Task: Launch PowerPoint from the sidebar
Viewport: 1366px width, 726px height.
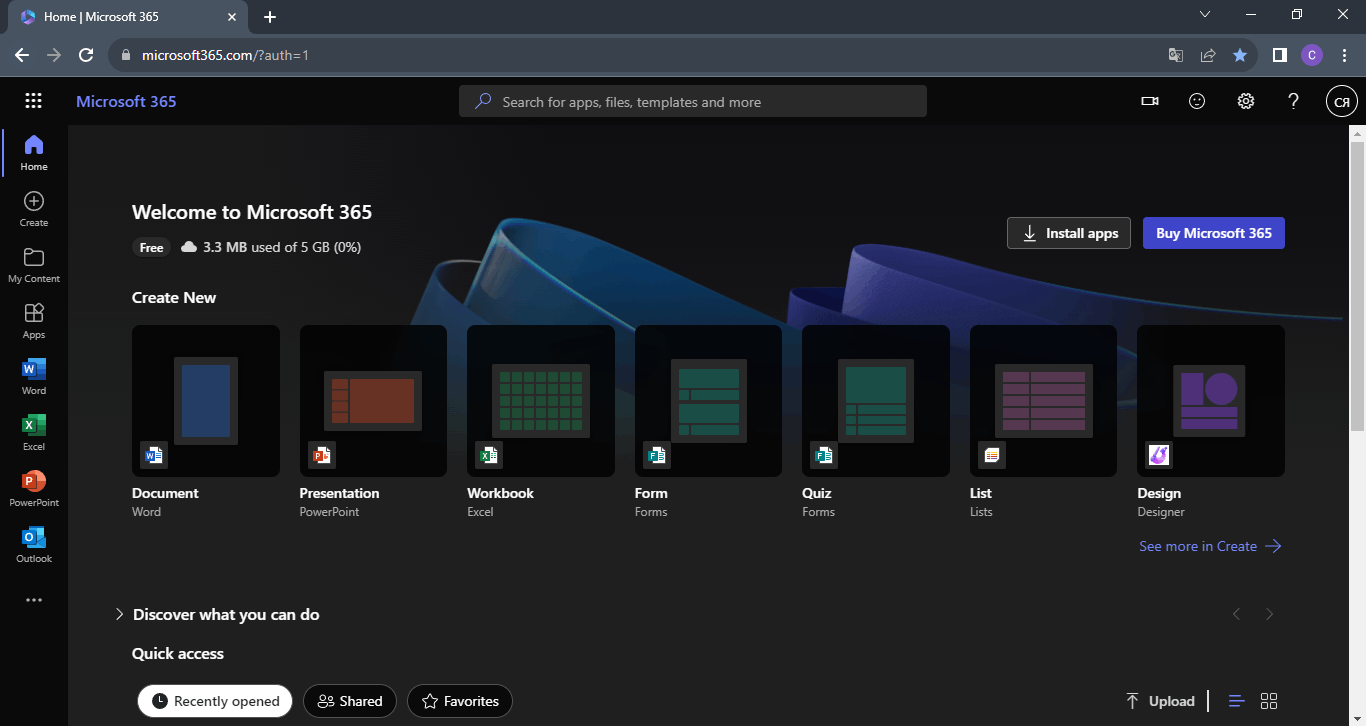Action: click(34, 489)
